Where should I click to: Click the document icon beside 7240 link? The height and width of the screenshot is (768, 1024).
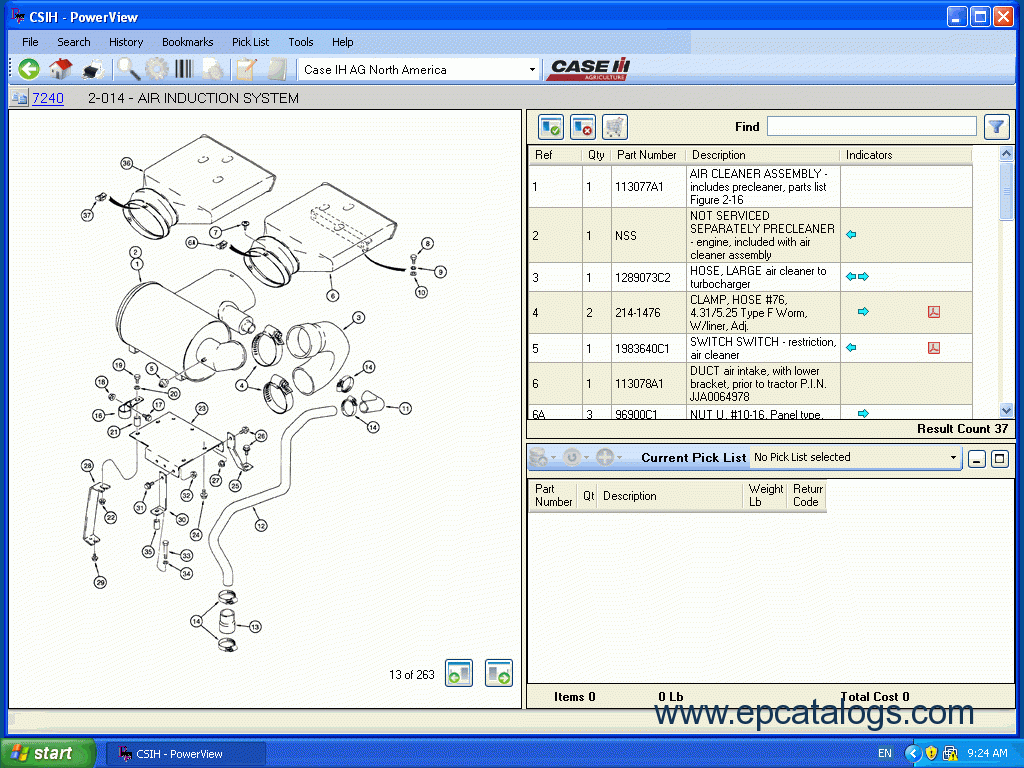pos(19,98)
